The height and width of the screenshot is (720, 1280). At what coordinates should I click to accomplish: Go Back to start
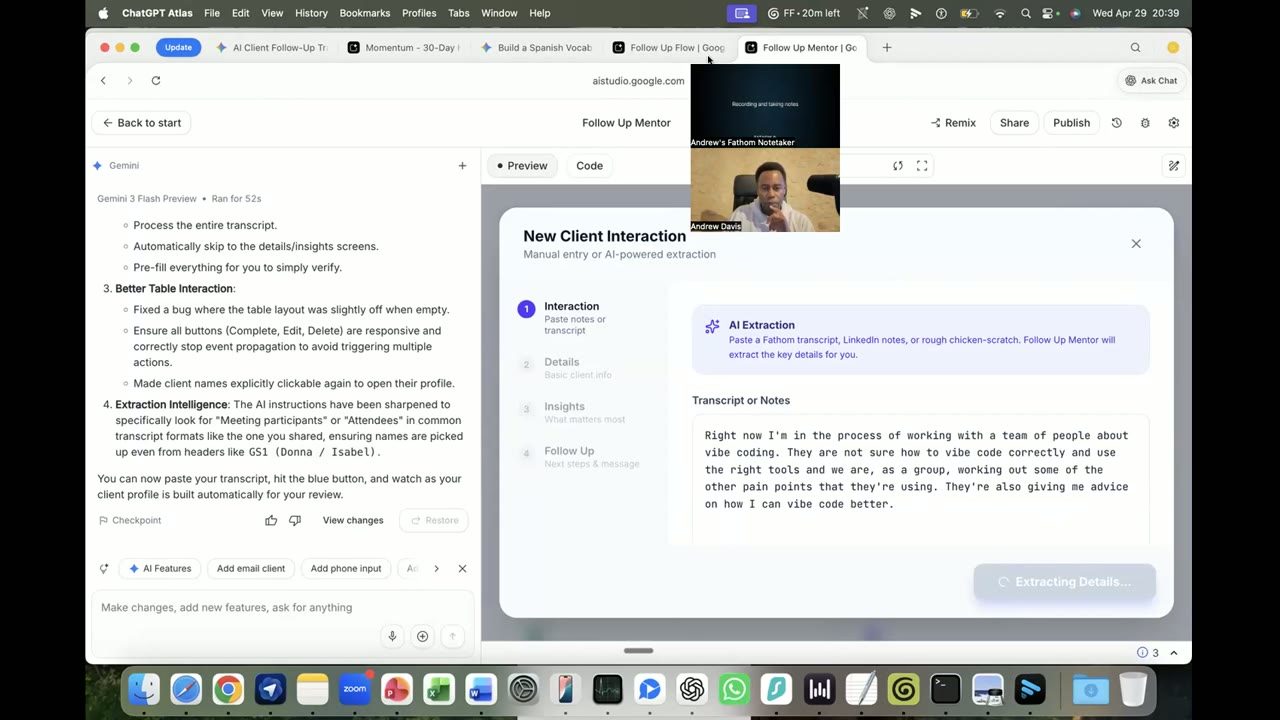pos(141,123)
